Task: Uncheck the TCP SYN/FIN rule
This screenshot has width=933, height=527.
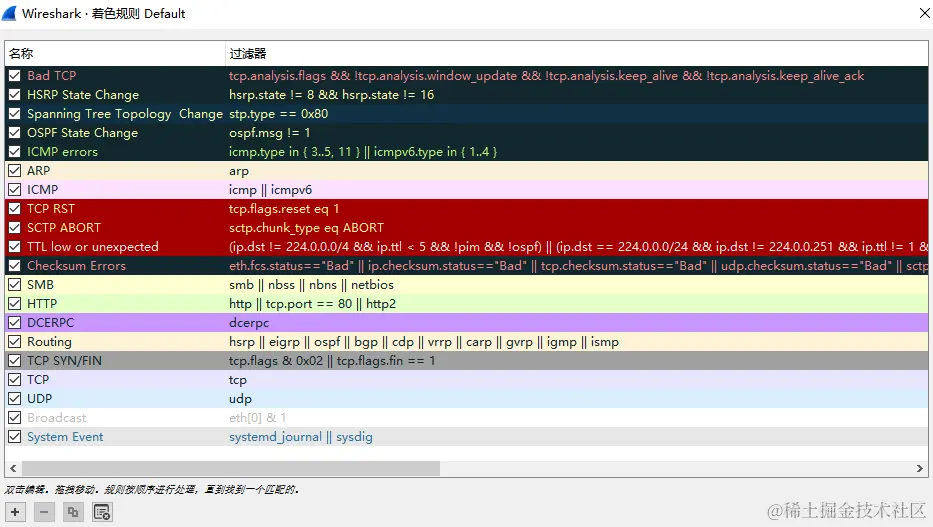Action: (x=15, y=361)
